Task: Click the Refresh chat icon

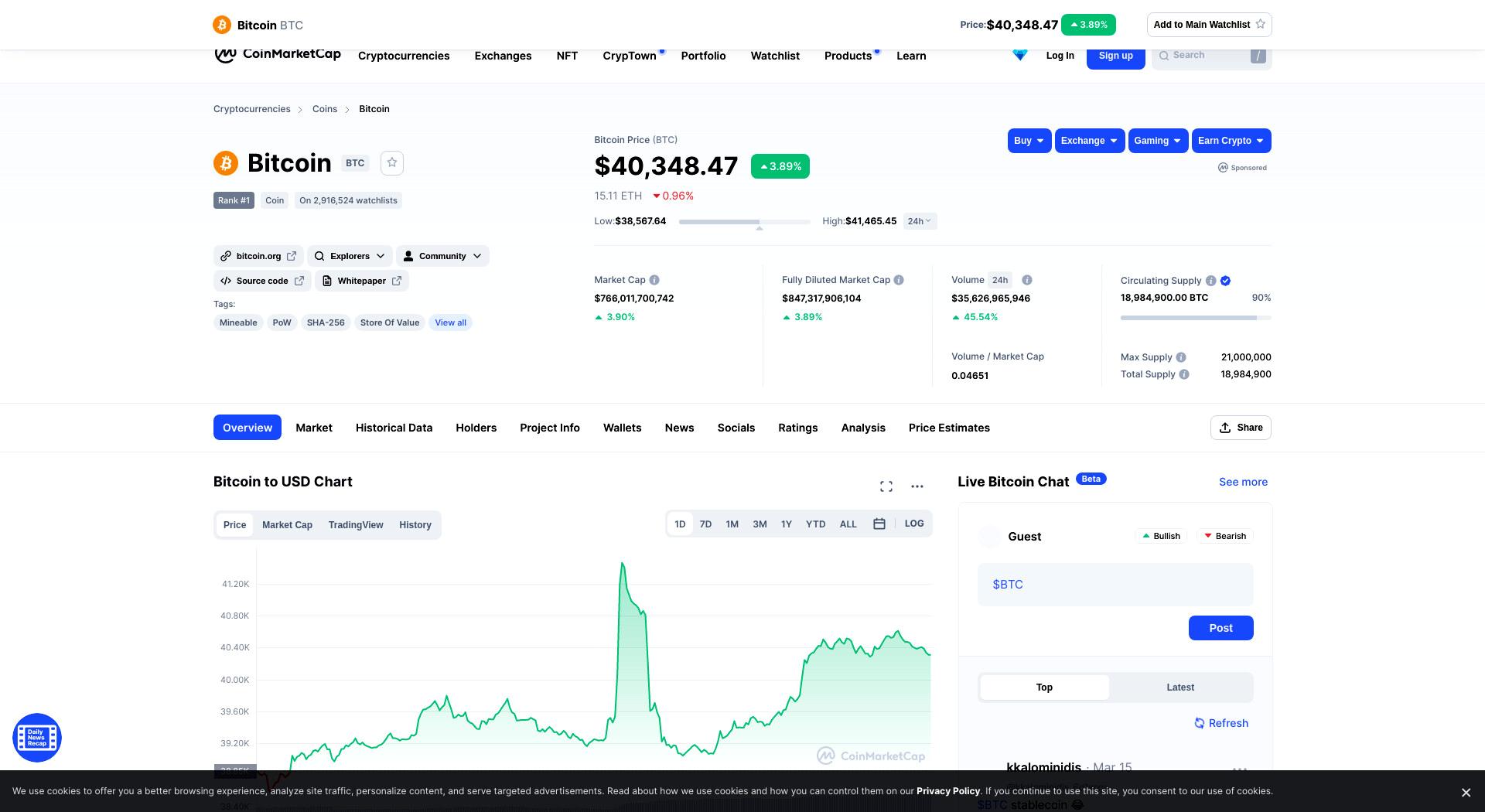Action: (1199, 723)
